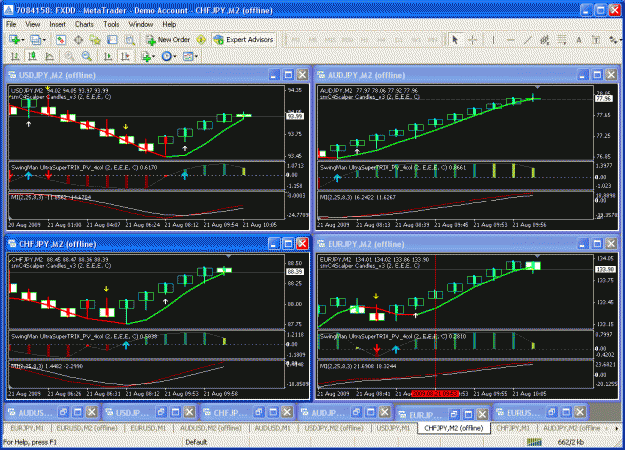The height and width of the screenshot is (450, 625).
Task: Open the File menu
Action: [11, 24]
